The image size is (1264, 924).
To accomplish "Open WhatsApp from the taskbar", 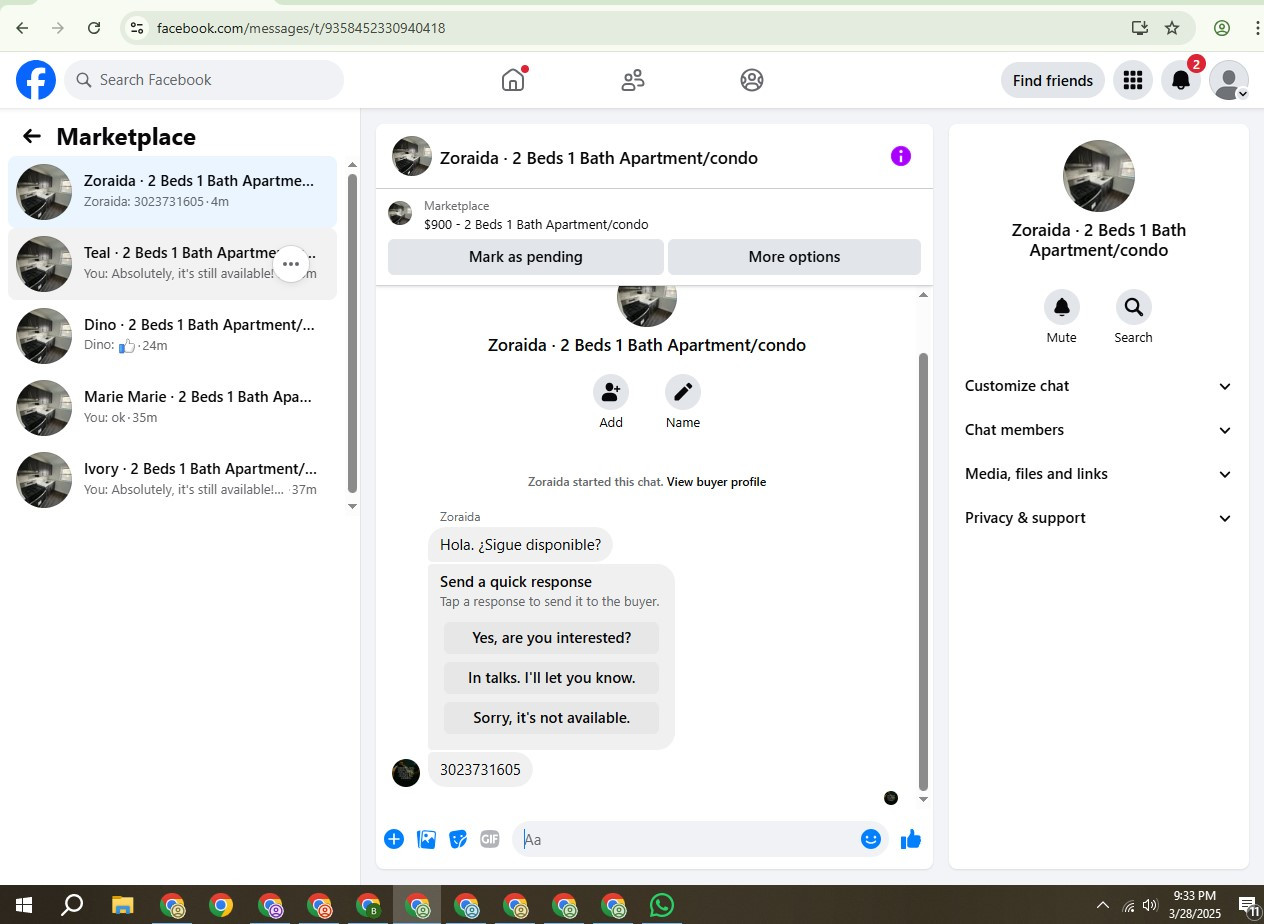I will [662, 905].
